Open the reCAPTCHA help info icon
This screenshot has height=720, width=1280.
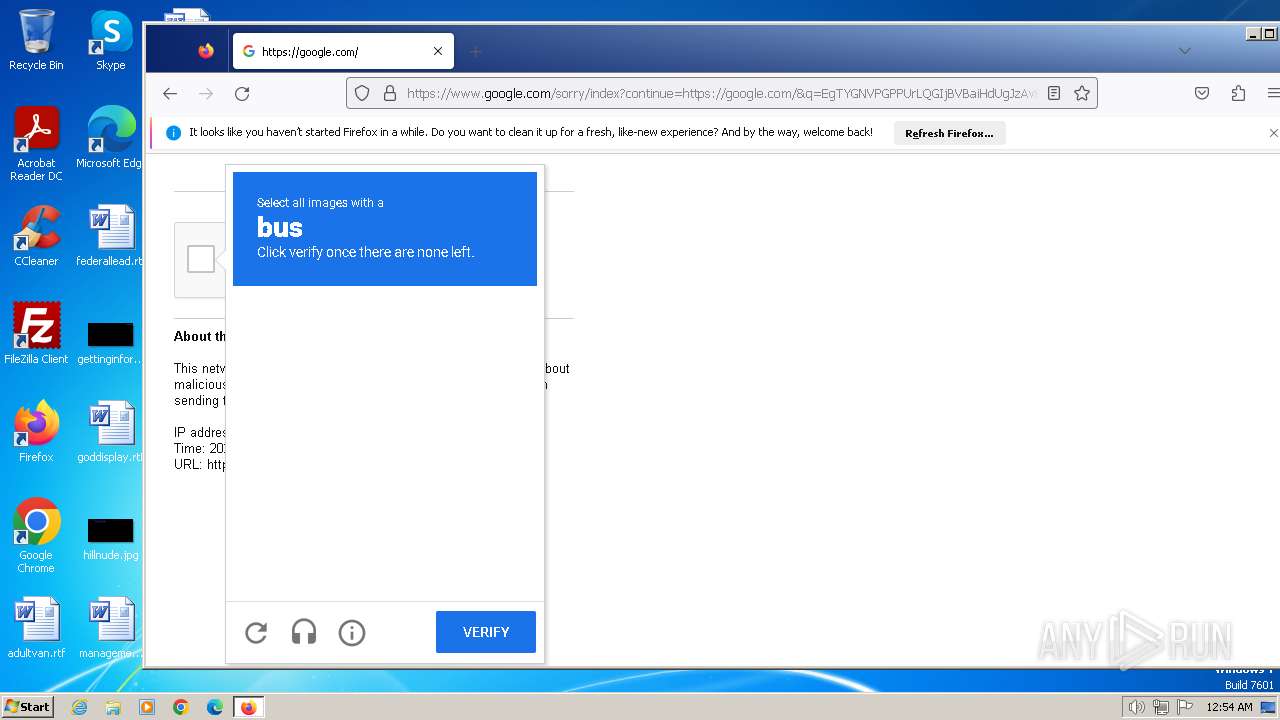point(352,632)
